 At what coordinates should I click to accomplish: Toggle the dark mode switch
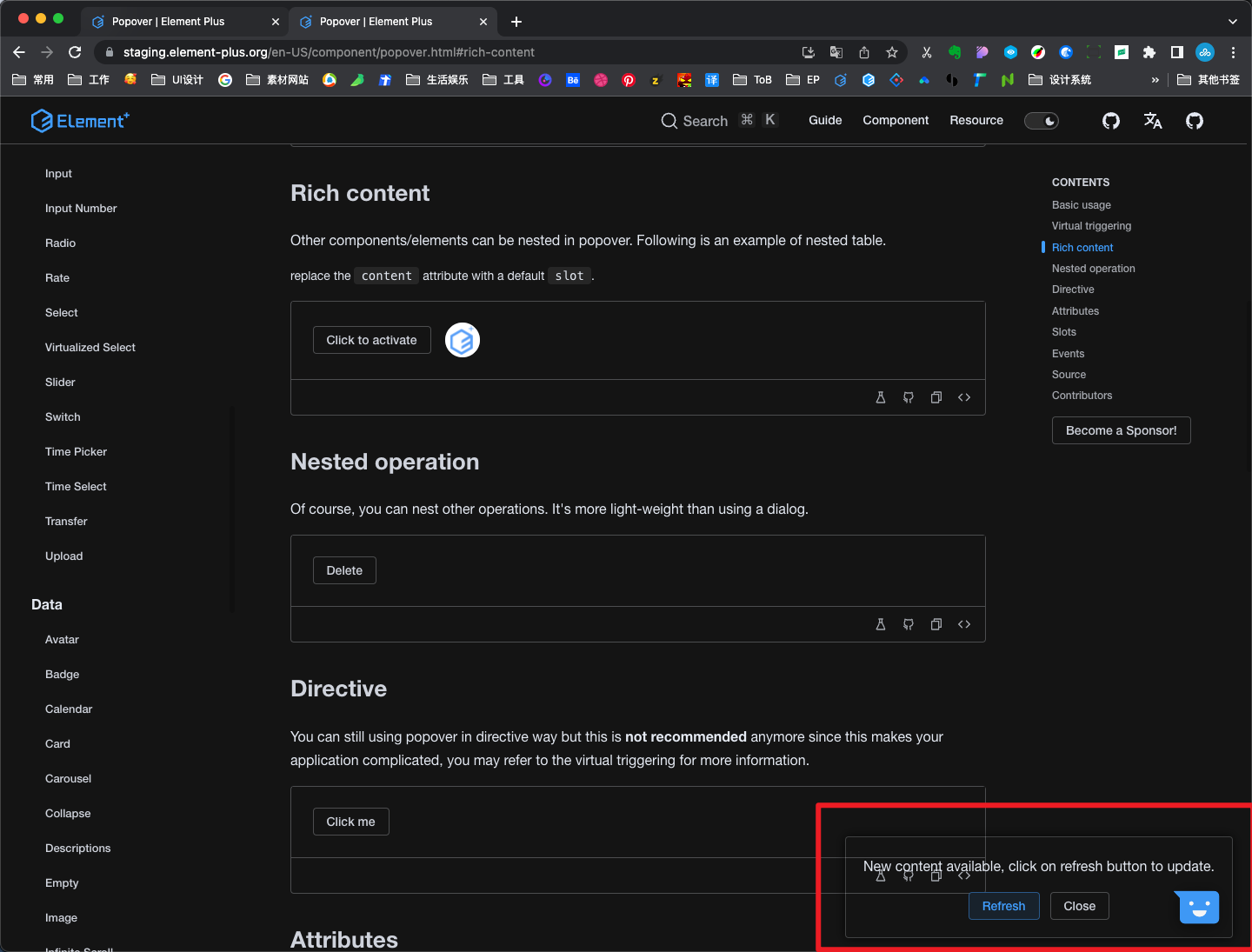pyautogui.click(x=1041, y=121)
